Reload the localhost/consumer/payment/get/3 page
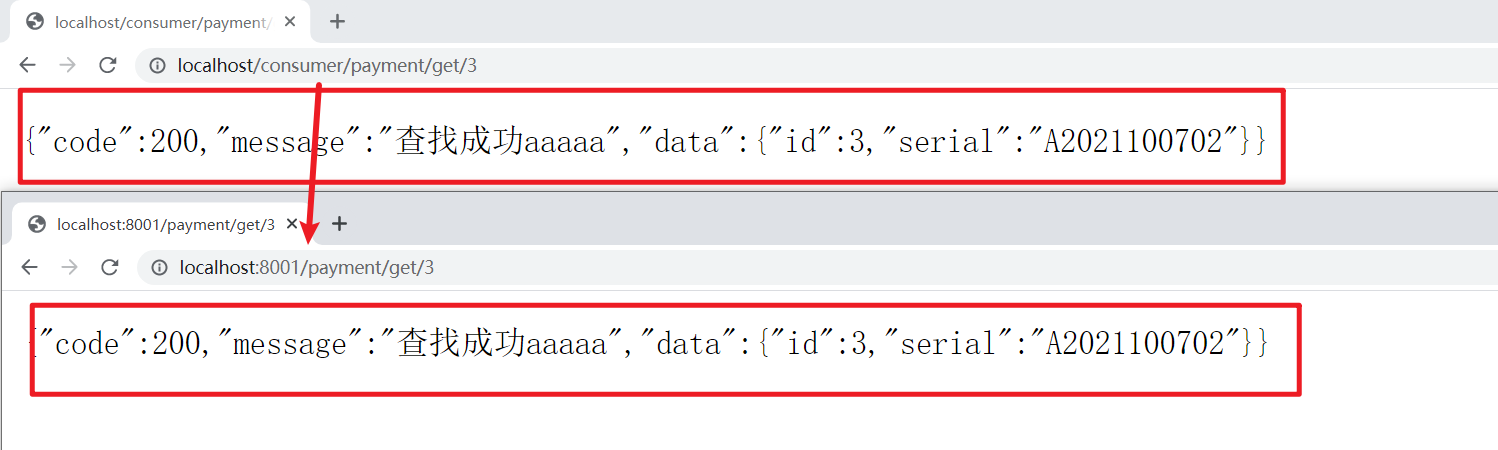This screenshot has height=450, width=1498. pos(107,65)
